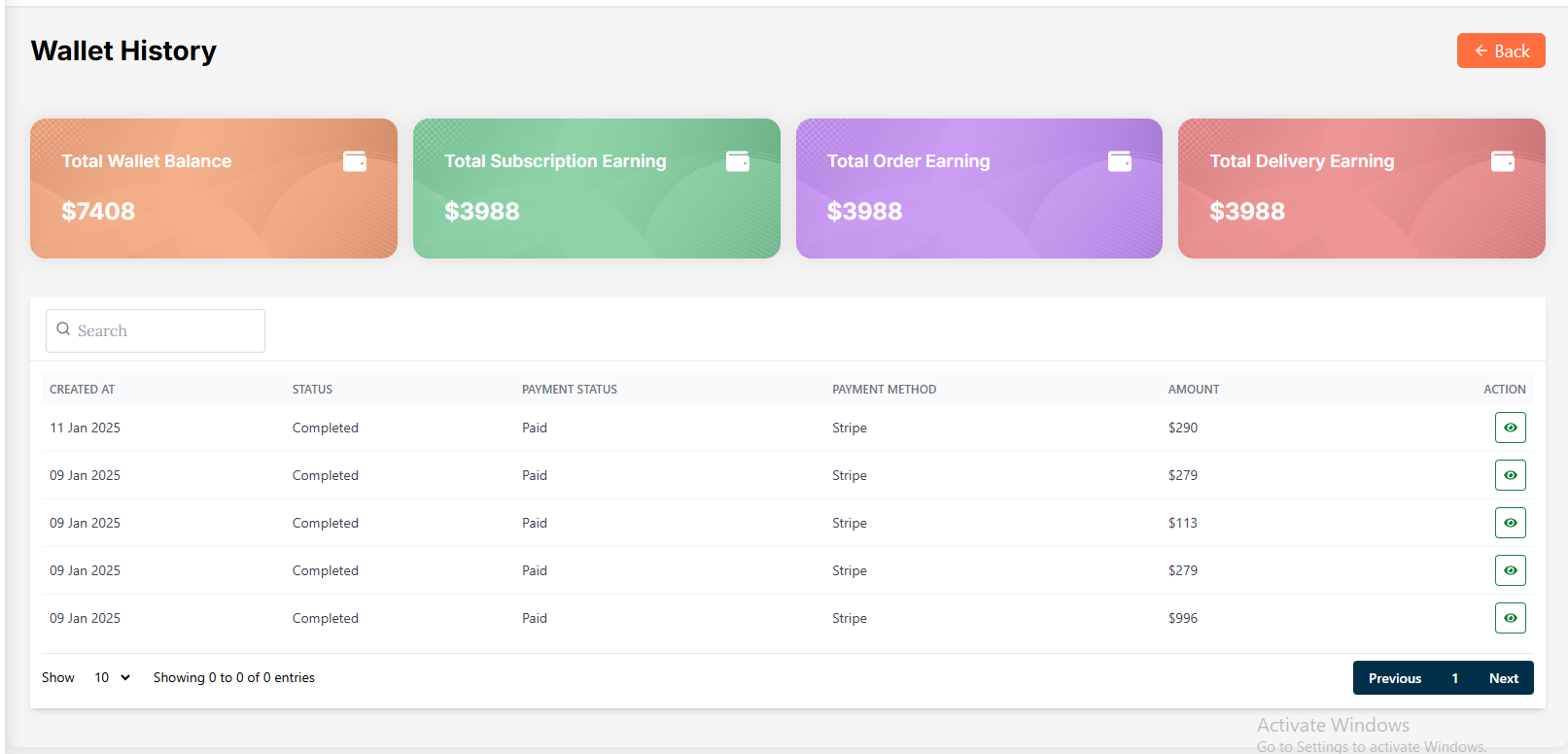The width and height of the screenshot is (1568, 754).
Task: Focus the Search input field
Action: 165,331
